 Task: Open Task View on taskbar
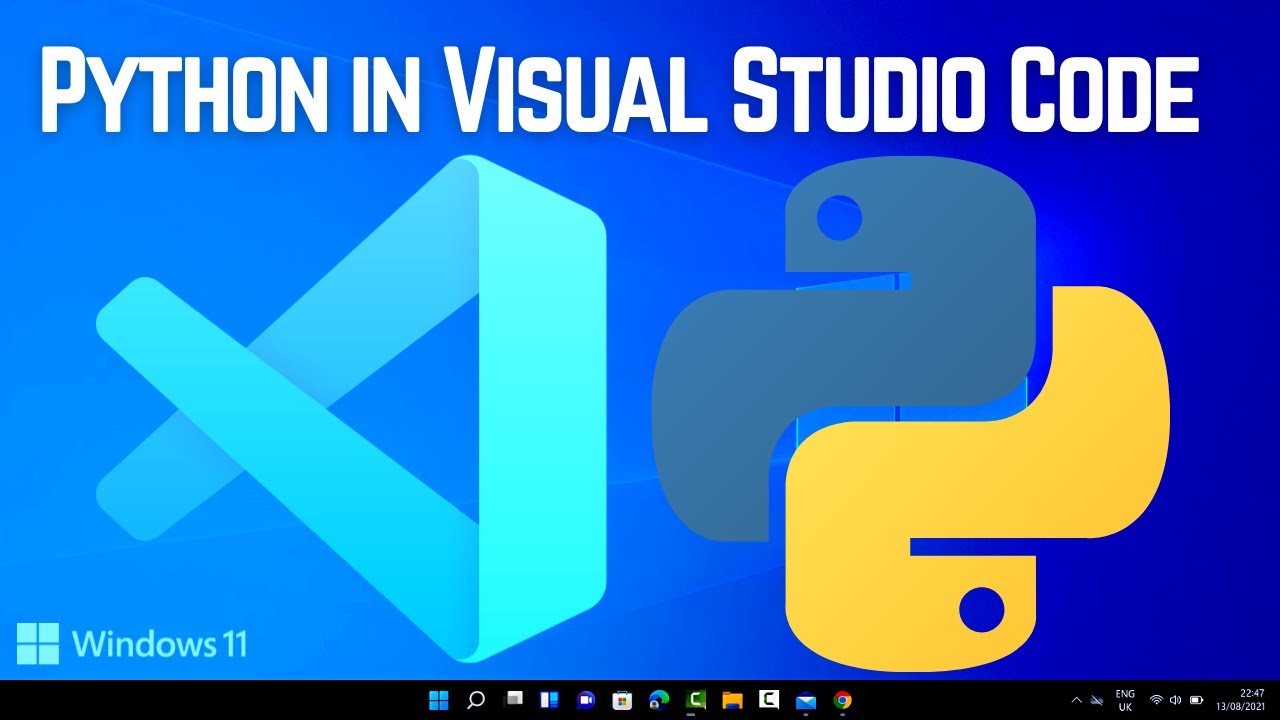click(x=513, y=700)
